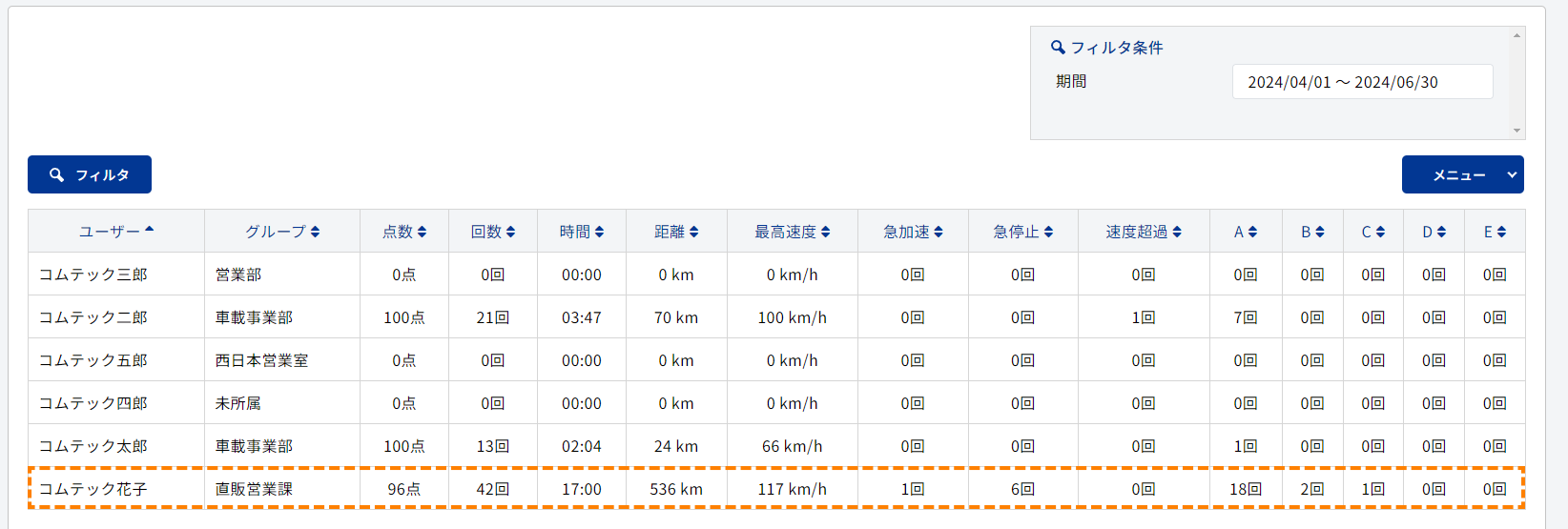The image size is (1568, 529).
Task: Sort table by ユーザー column arrow
Action: click(150, 230)
